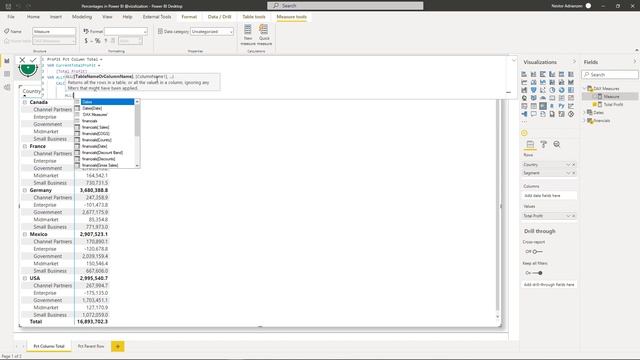Viewport: 640px width, 360px height.
Task: Click the New measure ribbon icon
Action: click(x=248, y=35)
